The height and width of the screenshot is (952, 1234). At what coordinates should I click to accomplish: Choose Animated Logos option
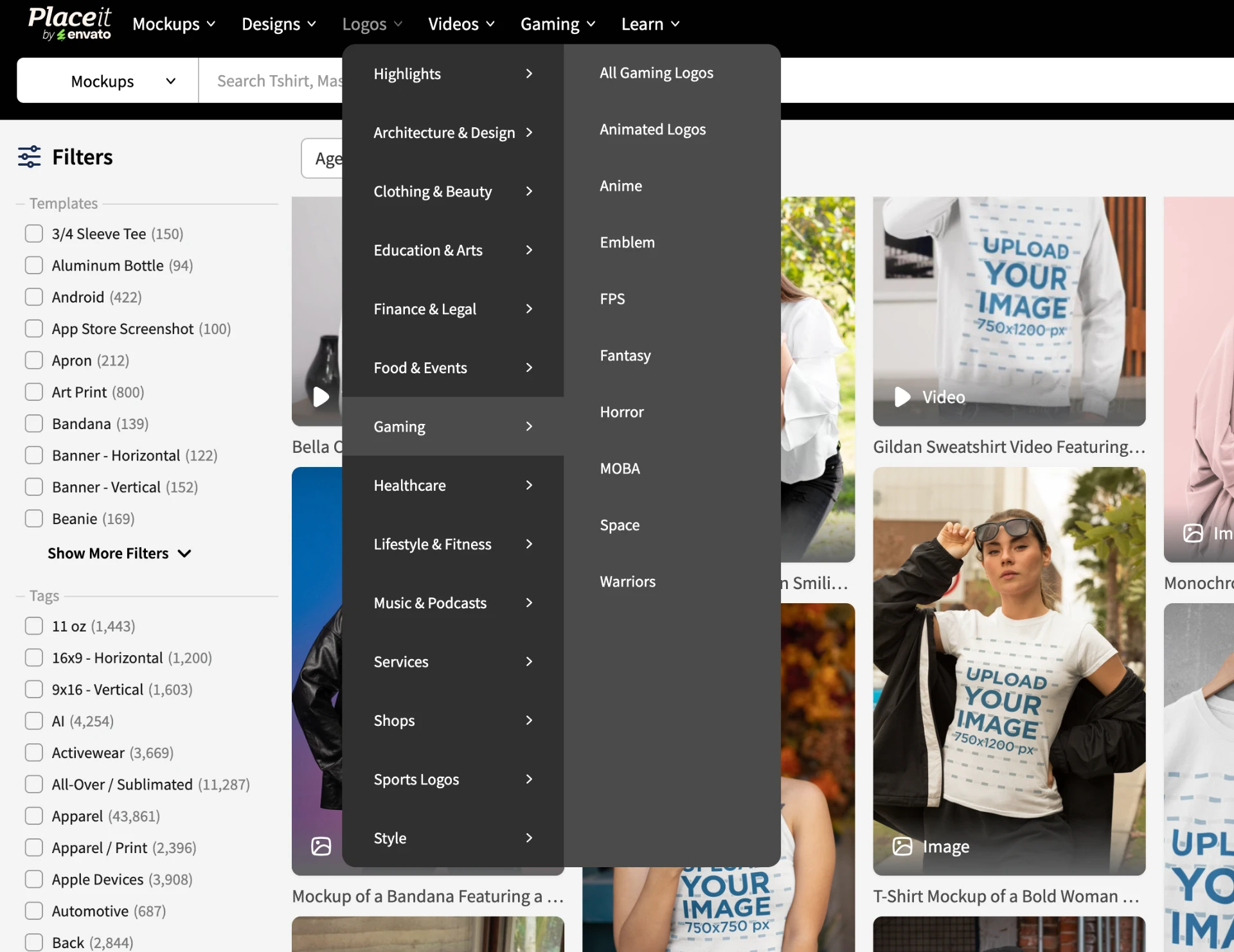pos(652,130)
